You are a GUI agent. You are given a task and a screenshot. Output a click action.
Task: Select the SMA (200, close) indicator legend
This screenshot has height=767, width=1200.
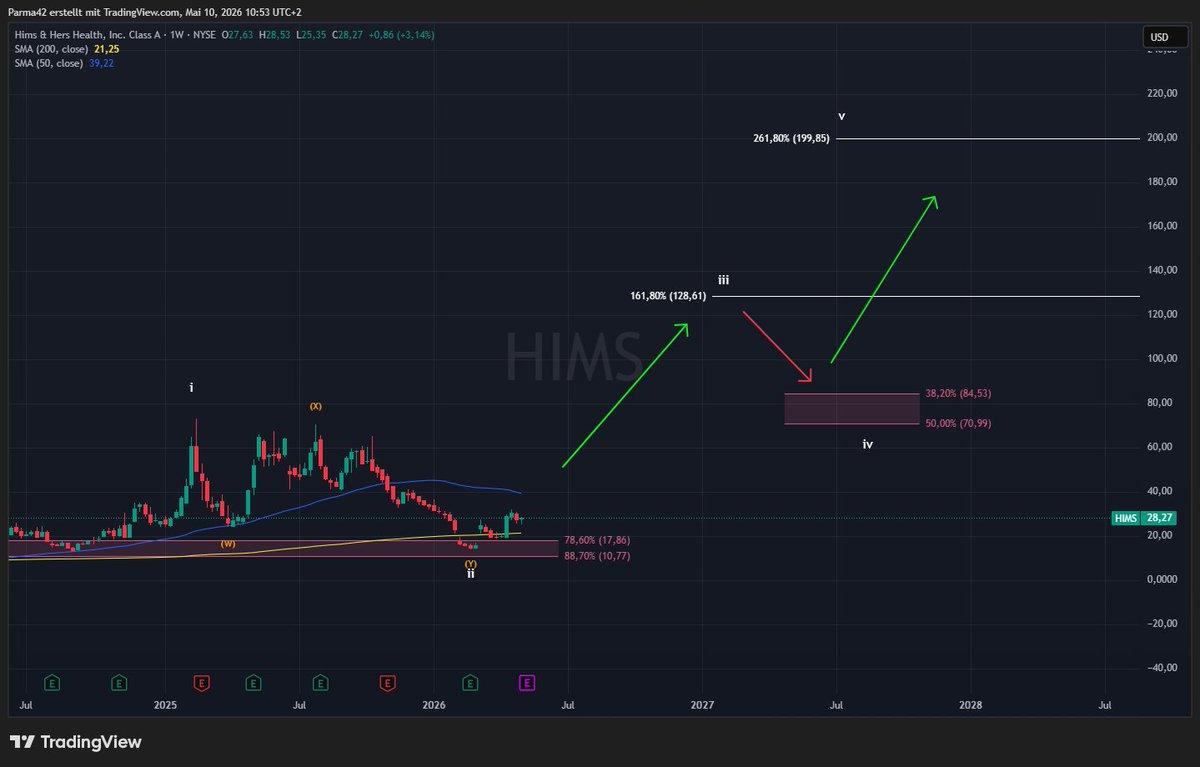[50, 48]
